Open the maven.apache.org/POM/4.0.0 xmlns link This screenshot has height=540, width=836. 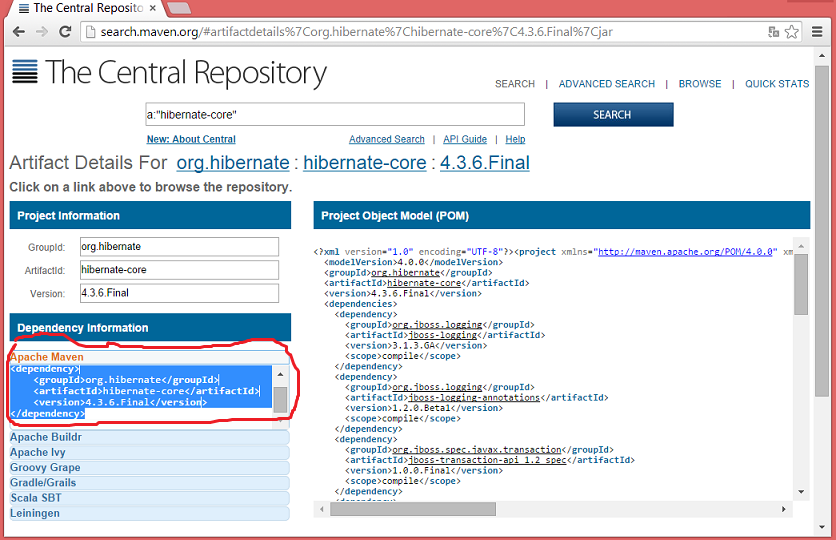pos(685,252)
